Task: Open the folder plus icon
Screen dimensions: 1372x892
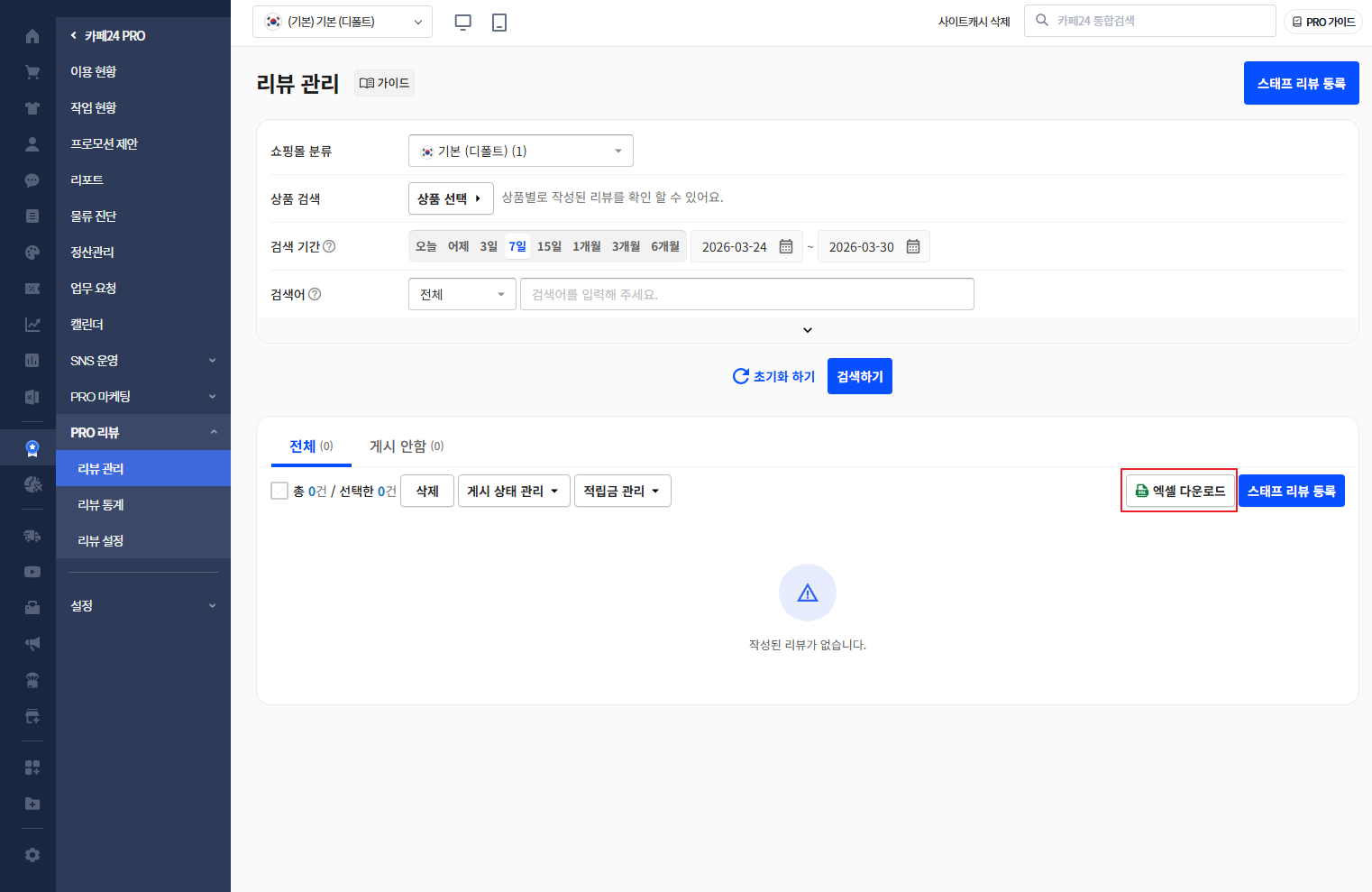Action: click(32, 804)
